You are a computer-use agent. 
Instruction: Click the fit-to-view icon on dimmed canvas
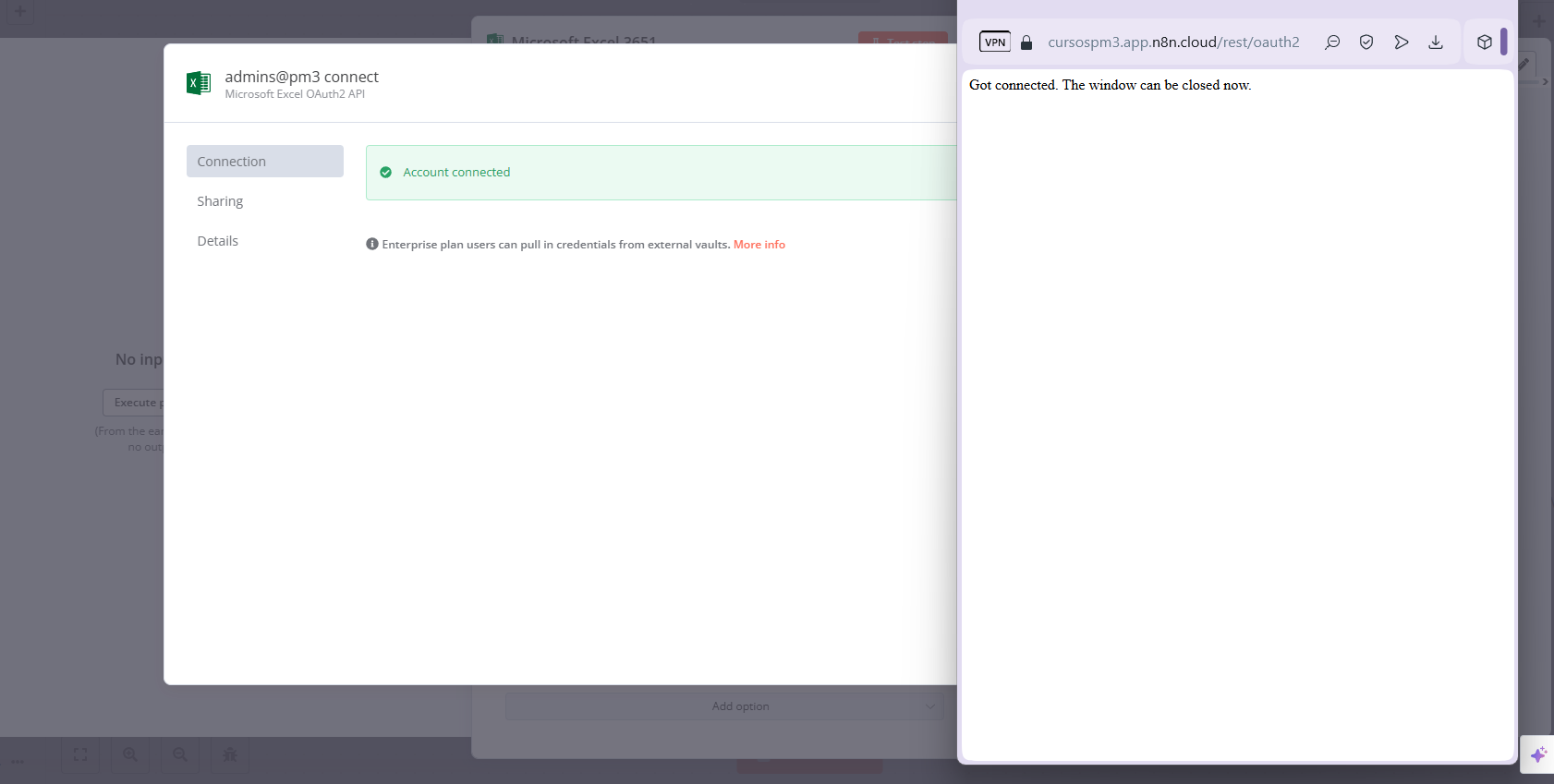pyautogui.click(x=80, y=754)
